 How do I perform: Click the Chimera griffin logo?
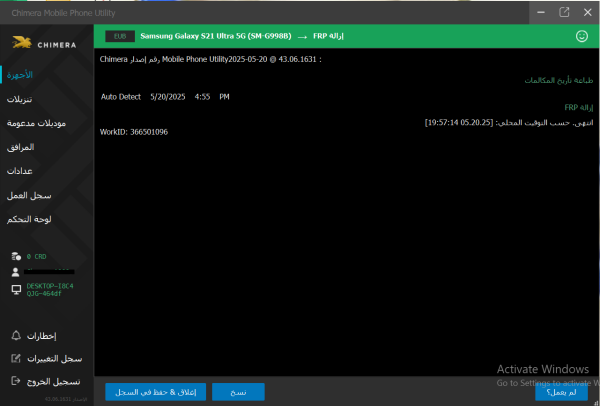click(x=22, y=42)
